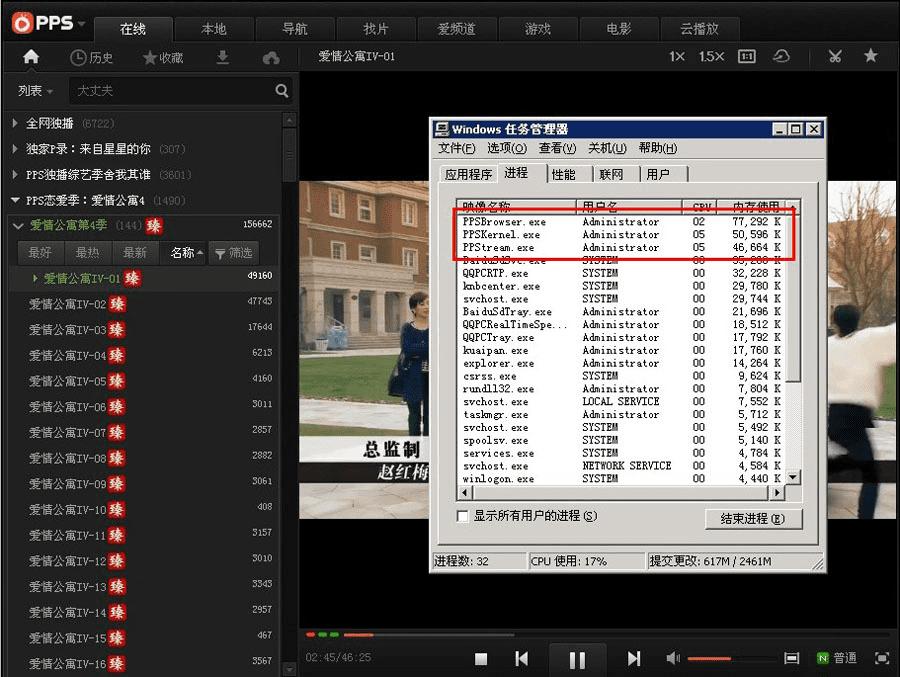Viewport: 900px width, 677px height.
Task: Open the download arrow icon
Action: [223, 57]
